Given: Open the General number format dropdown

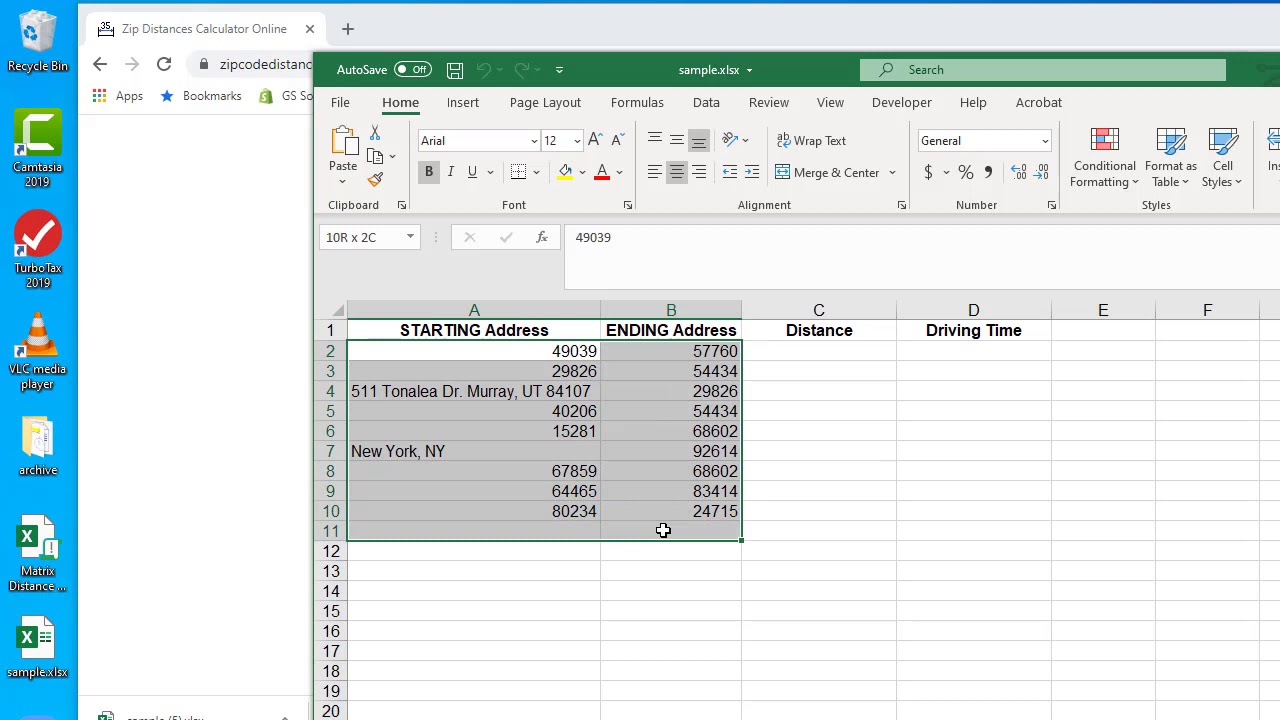Looking at the screenshot, I should coord(1045,141).
